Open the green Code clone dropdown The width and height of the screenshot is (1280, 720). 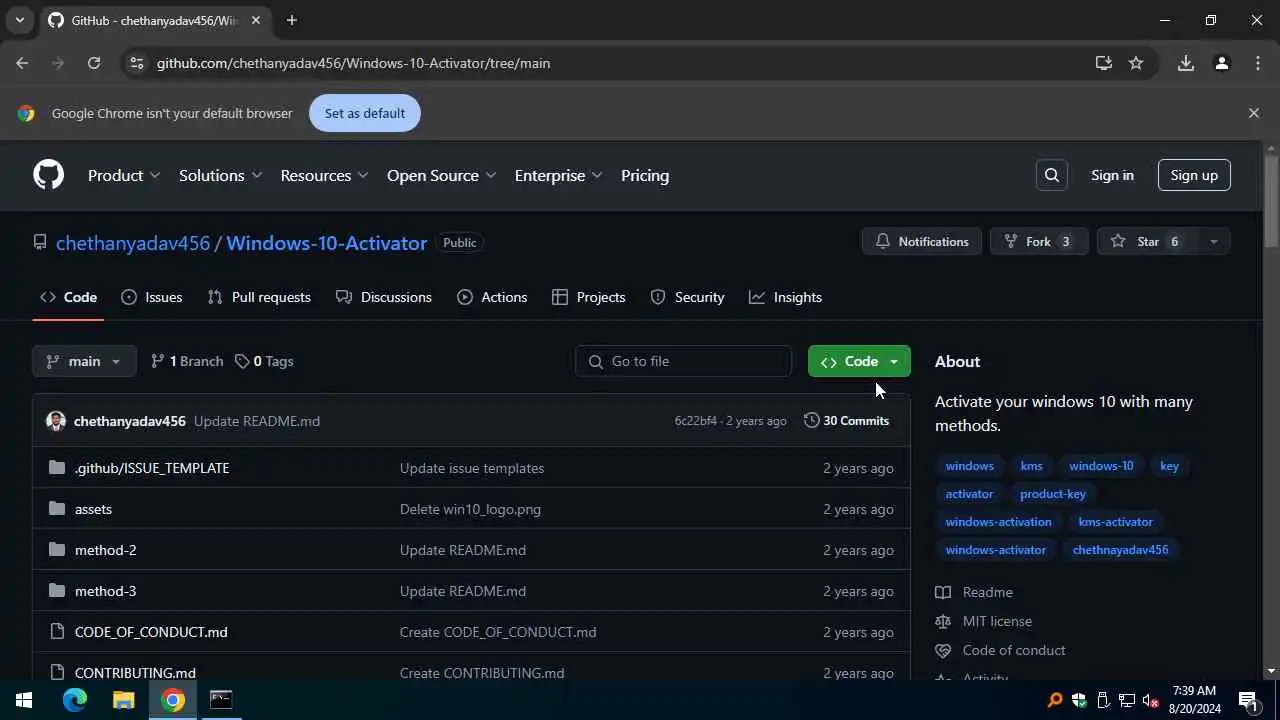tap(859, 361)
